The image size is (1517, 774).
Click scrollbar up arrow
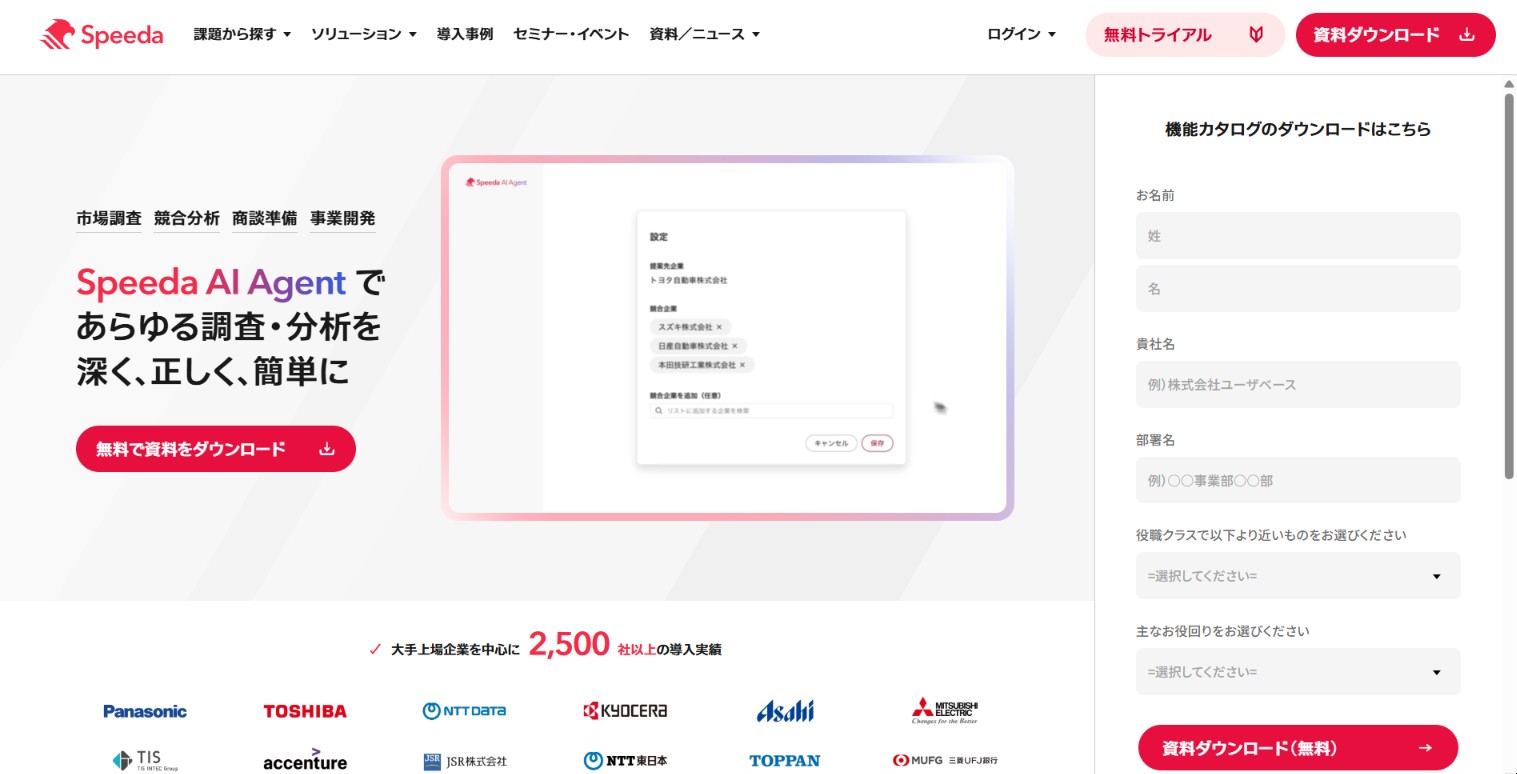[1509, 84]
